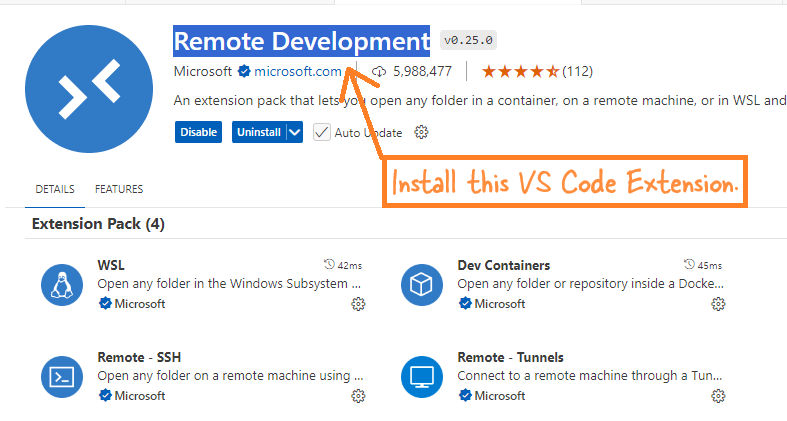Screen dimensions: 787x421
Task: Click WSL activation time clock icon
Action: (329, 264)
